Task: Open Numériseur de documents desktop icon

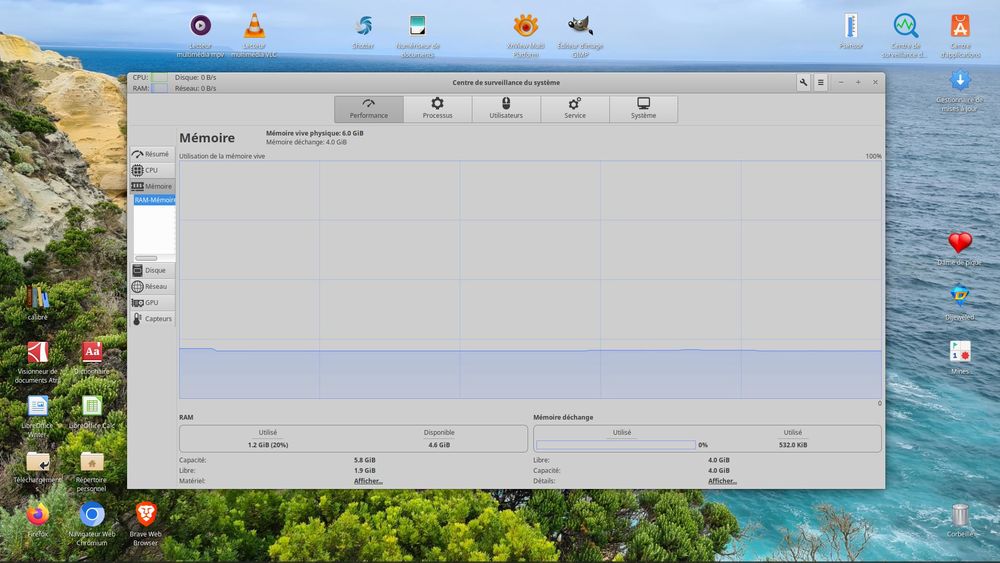Action: point(418,35)
